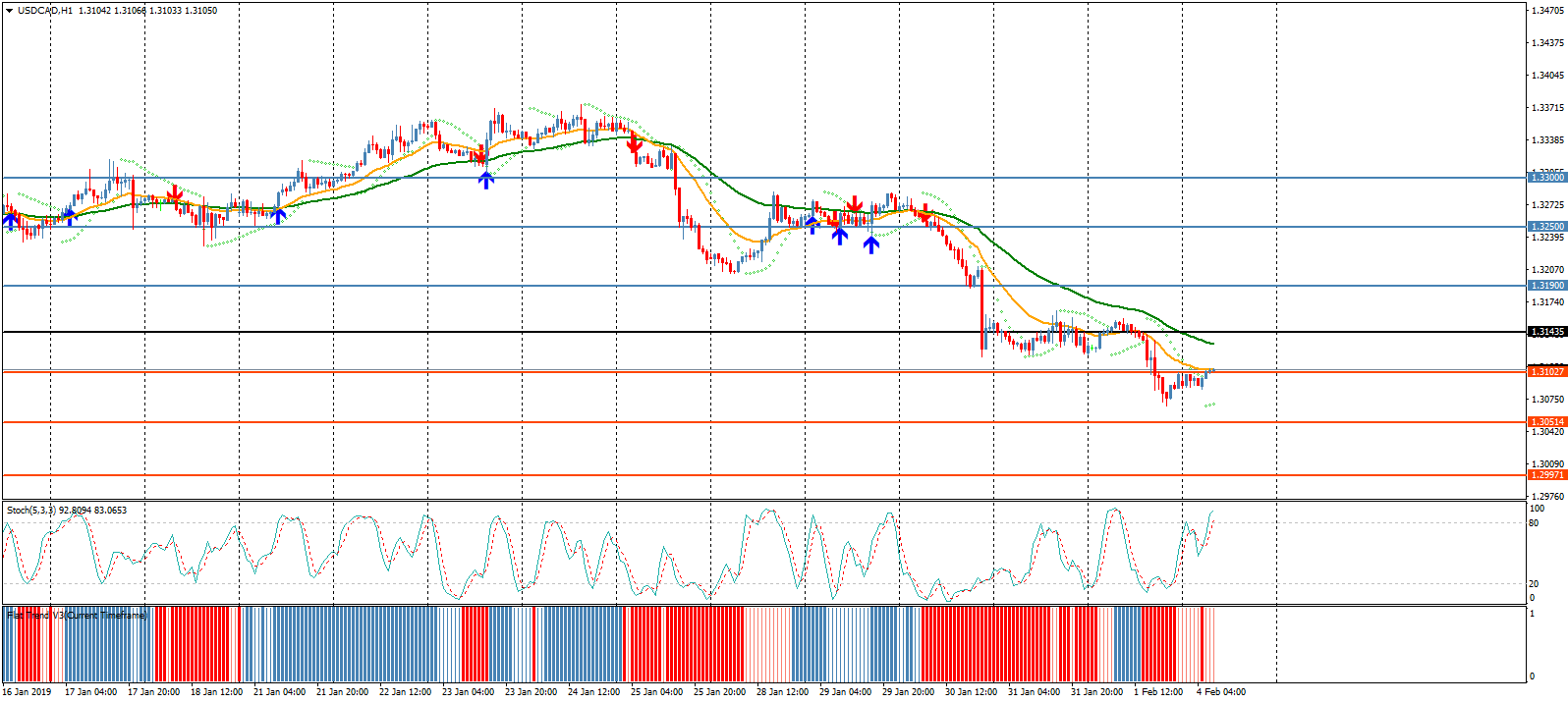1568x703 pixels.
Task: Select the Flat Trend V3 indicator label
Action: pos(77,616)
